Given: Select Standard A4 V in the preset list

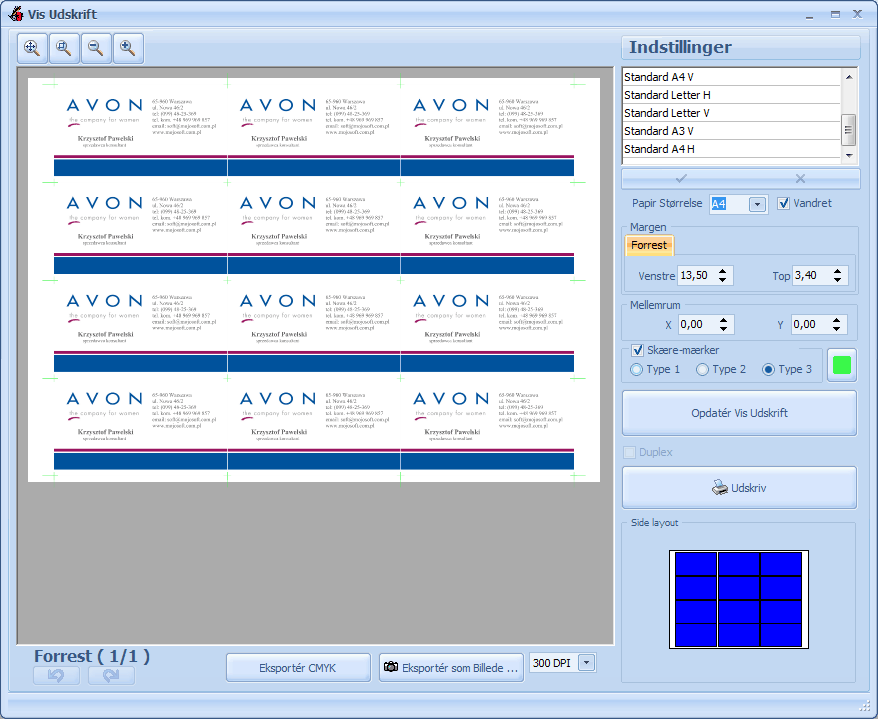Looking at the screenshot, I should [731, 77].
